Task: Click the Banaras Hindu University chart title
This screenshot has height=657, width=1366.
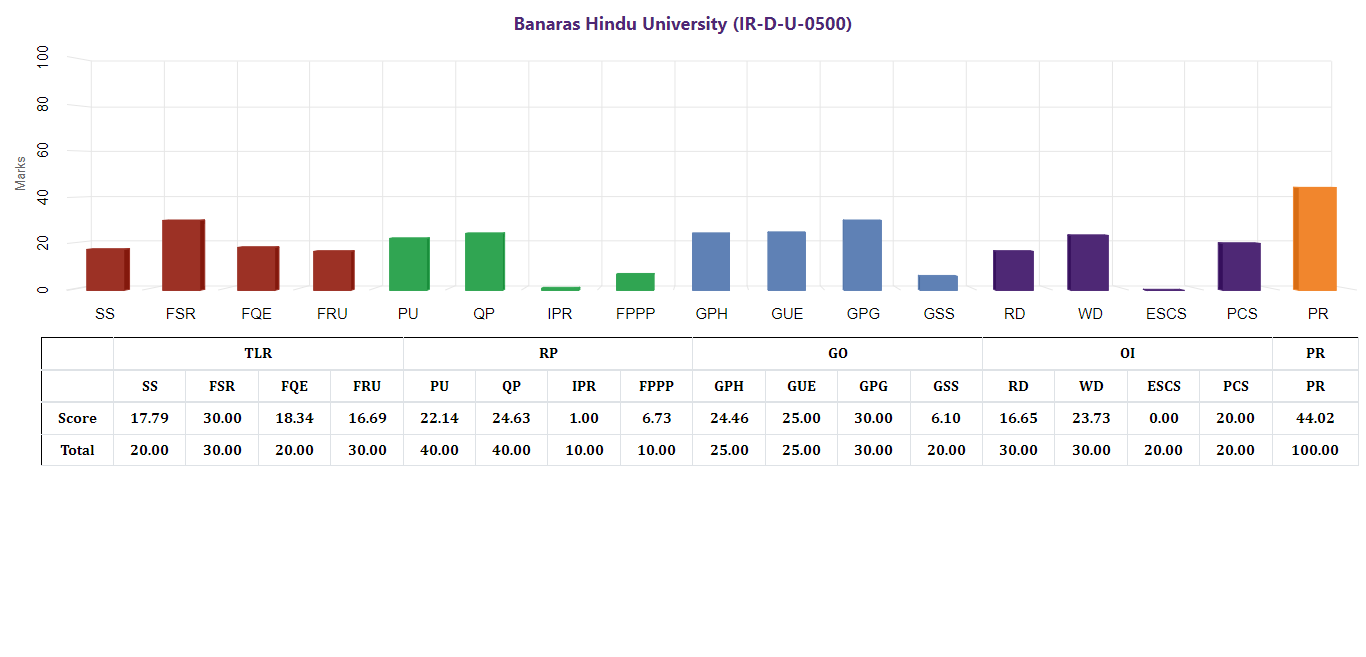Action: pyautogui.click(x=683, y=24)
